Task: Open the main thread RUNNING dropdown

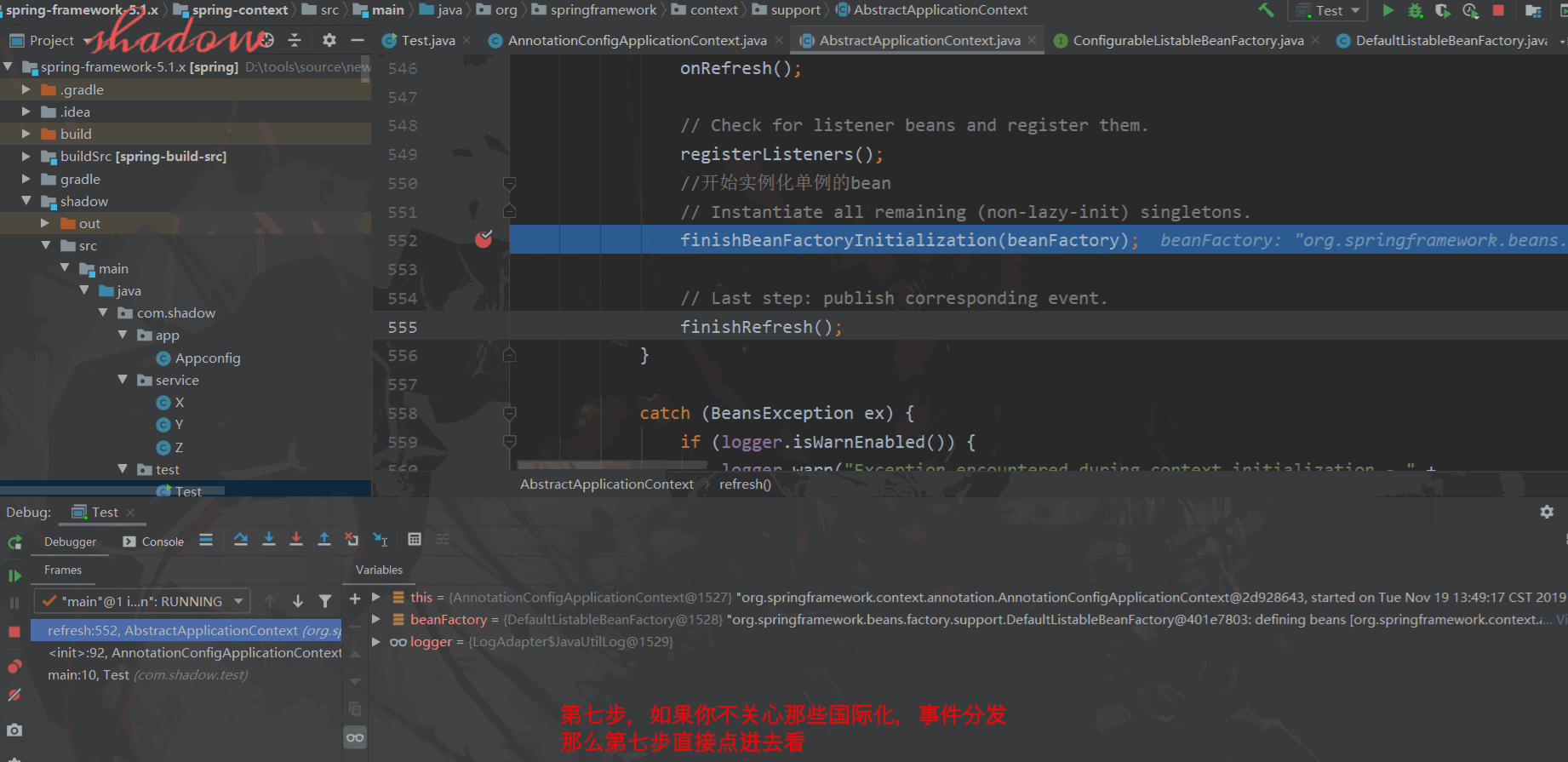Action: 142,601
